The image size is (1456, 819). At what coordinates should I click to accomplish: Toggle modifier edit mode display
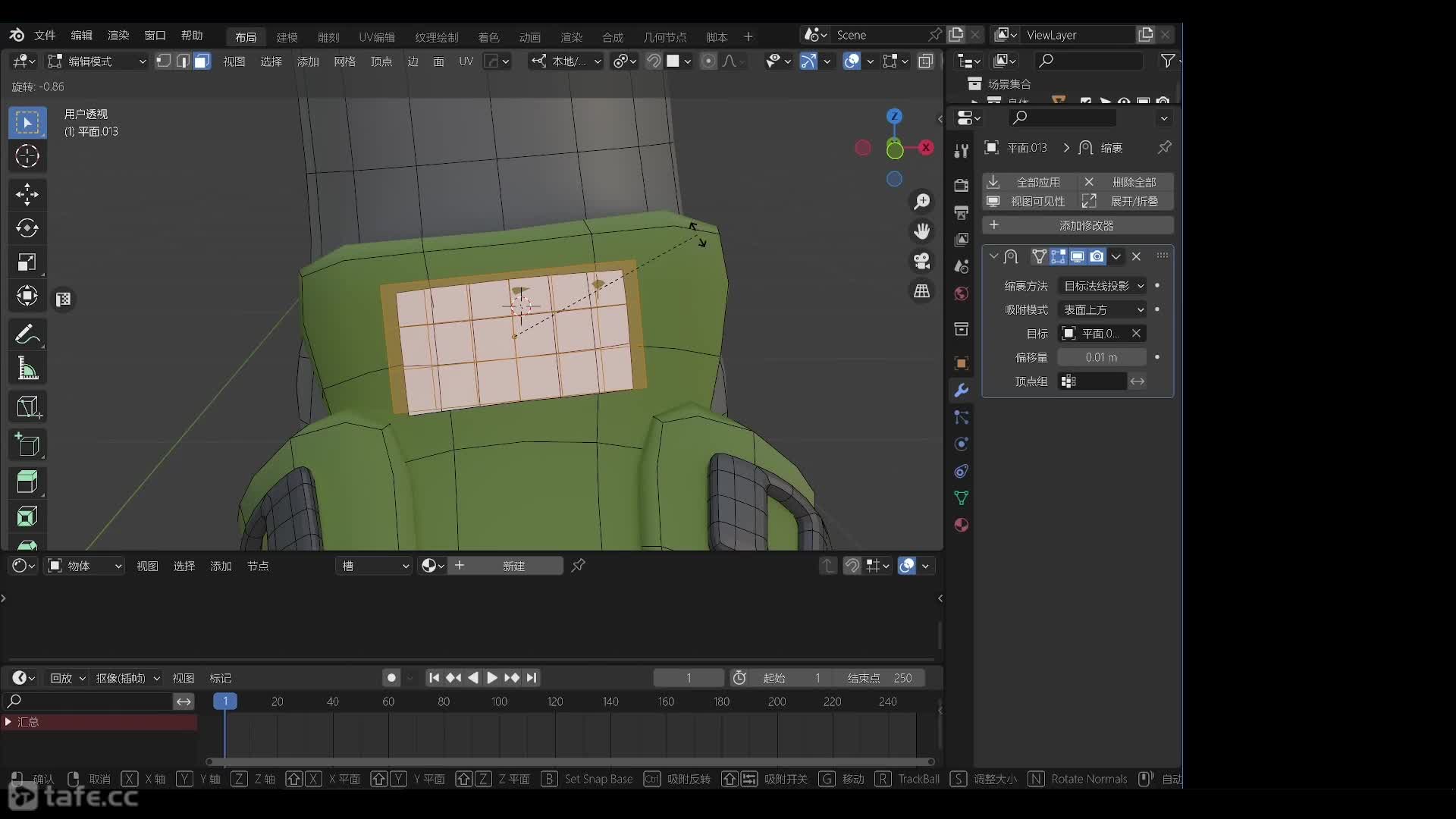pyautogui.click(x=1058, y=256)
